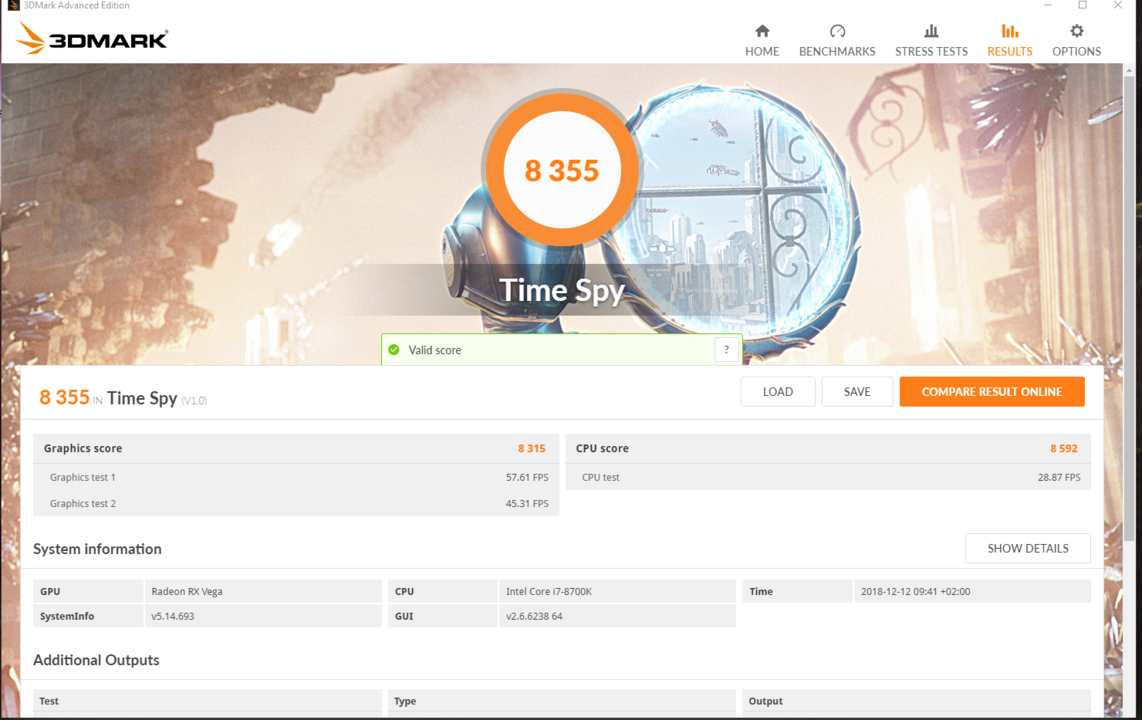Open the valid score question mark help
The height and width of the screenshot is (720, 1142).
tap(726, 349)
